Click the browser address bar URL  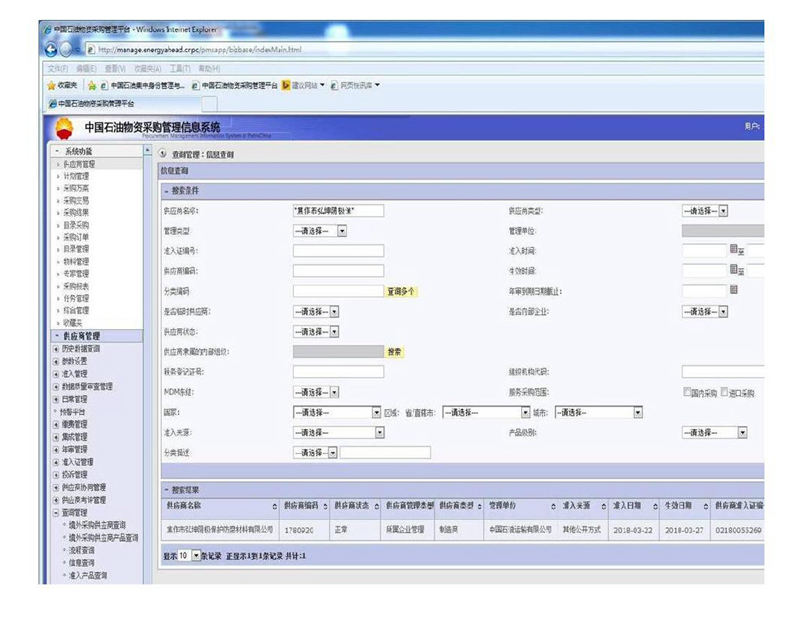point(200,50)
